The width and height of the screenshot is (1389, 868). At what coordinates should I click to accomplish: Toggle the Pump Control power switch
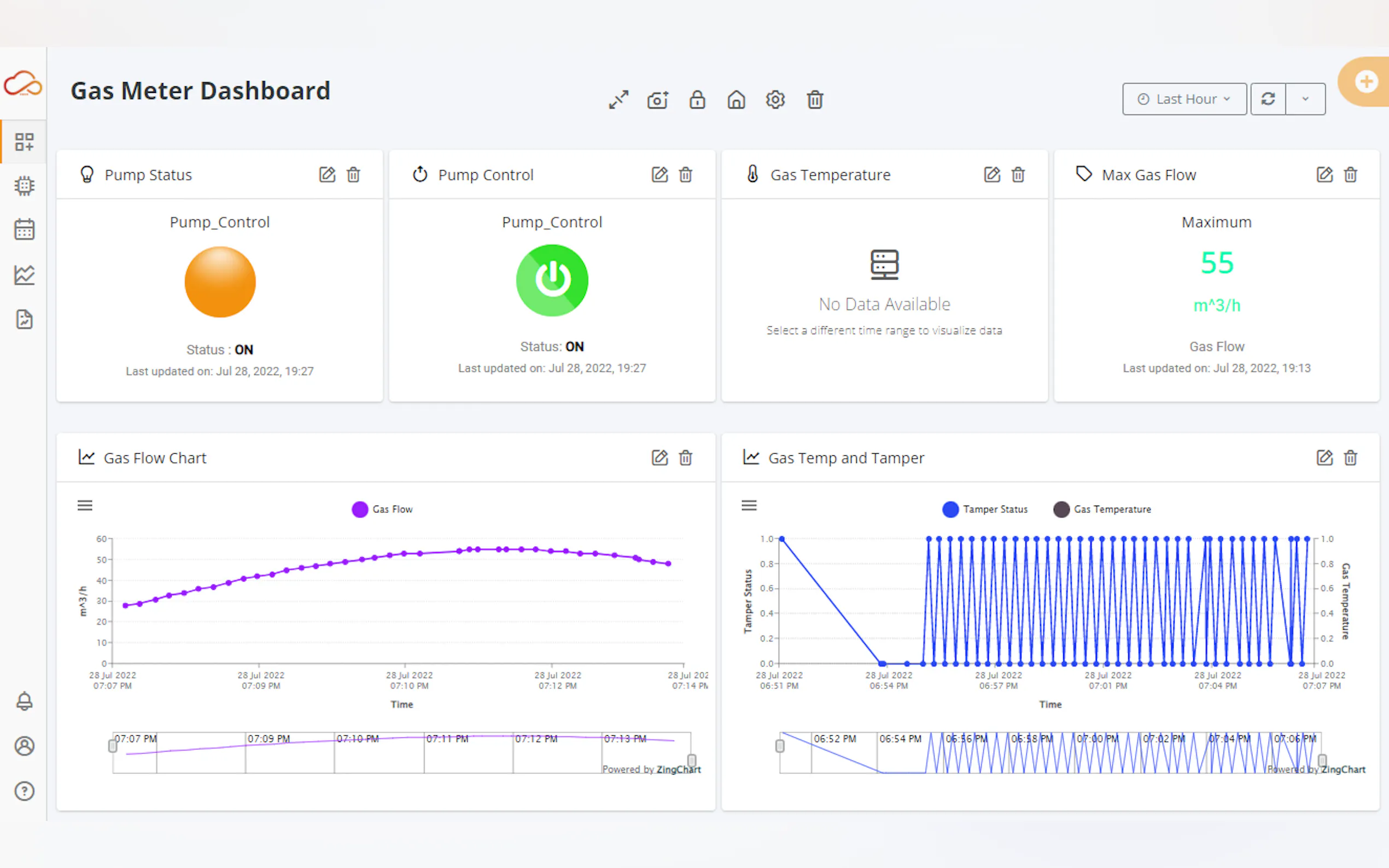[x=552, y=281]
